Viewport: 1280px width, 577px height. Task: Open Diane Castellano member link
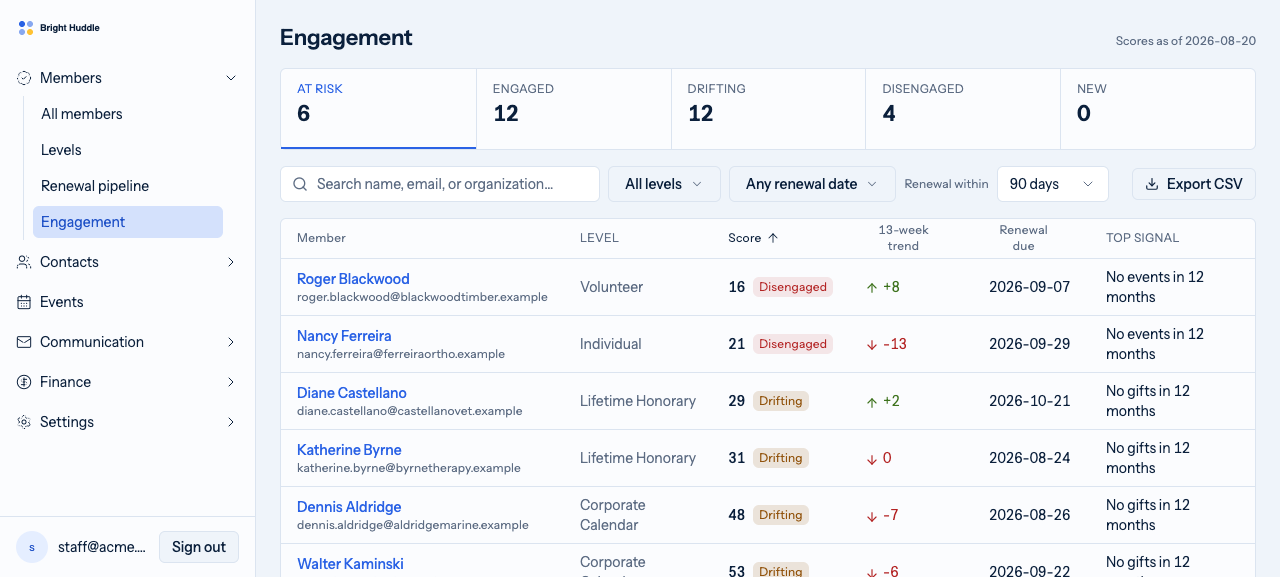(352, 393)
